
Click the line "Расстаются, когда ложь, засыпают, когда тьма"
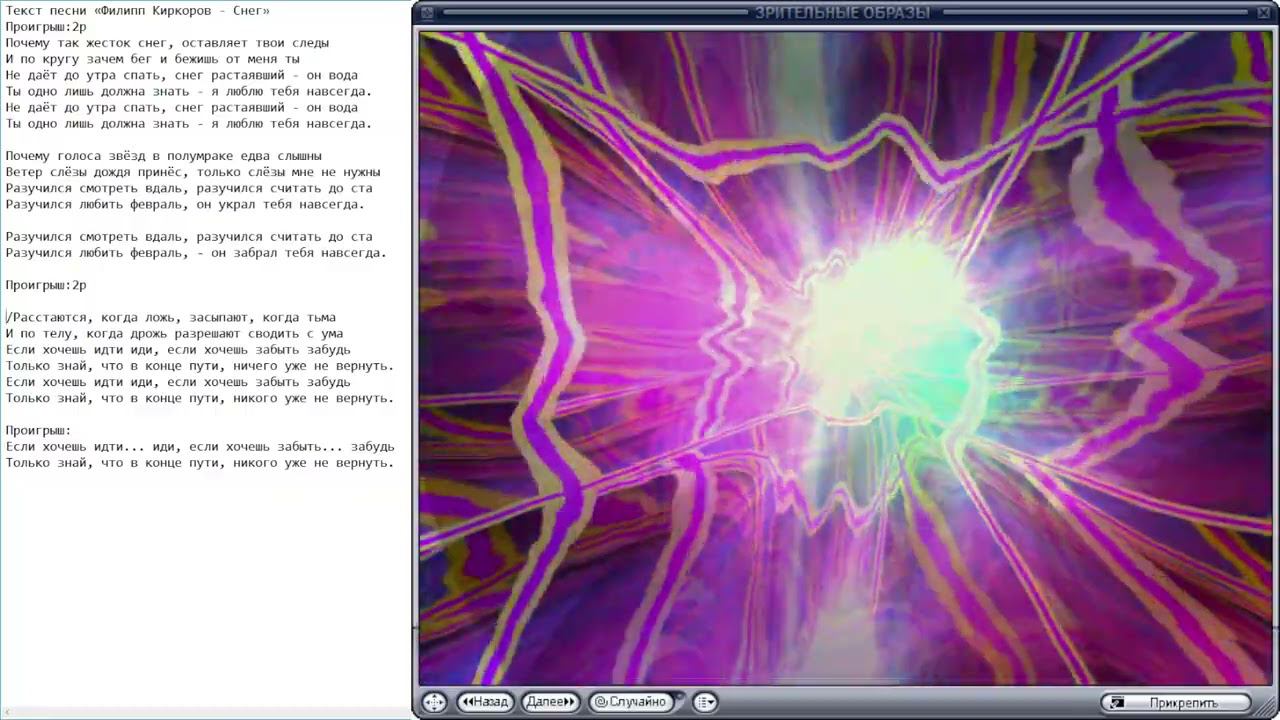click(171, 317)
